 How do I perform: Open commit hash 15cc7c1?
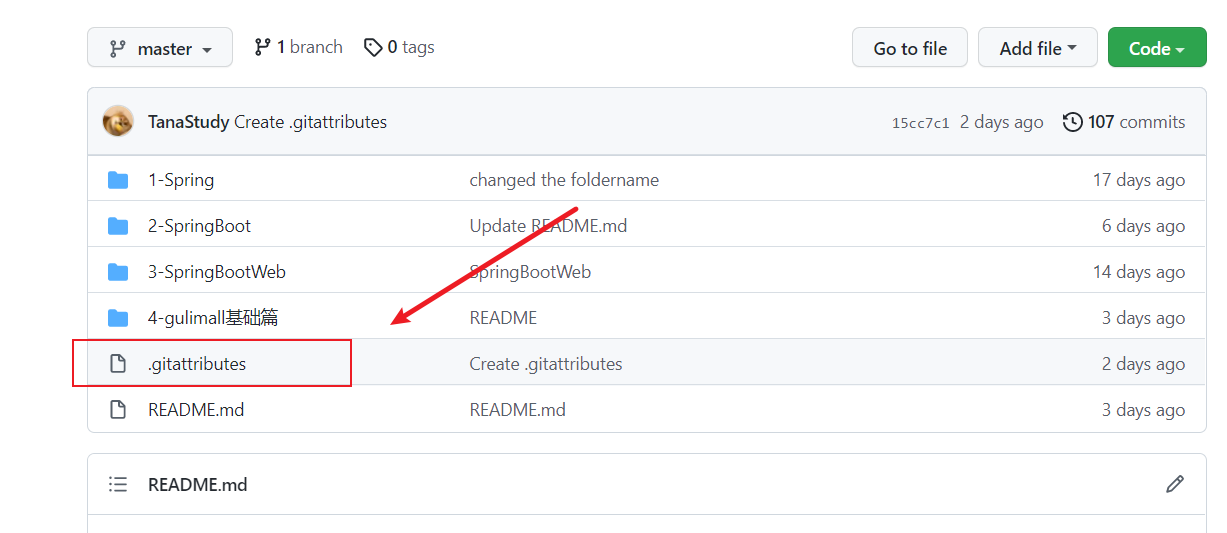pyautogui.click(x=921, y=123)
